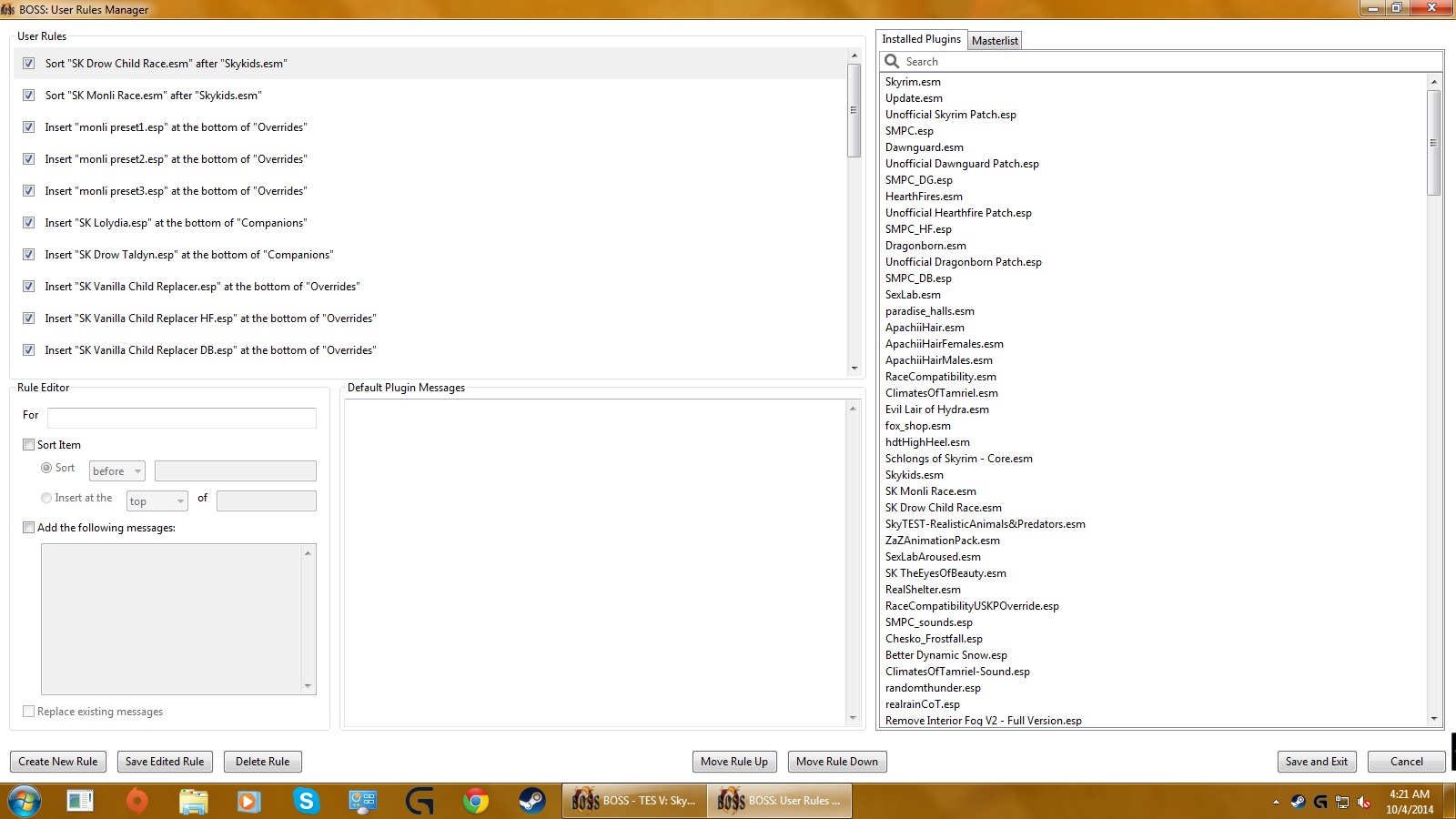The width and height of the screenshot is (1456, 819).
Task: Open the Logitech Gaming software from the taskbar
Action: pos(419,802)
